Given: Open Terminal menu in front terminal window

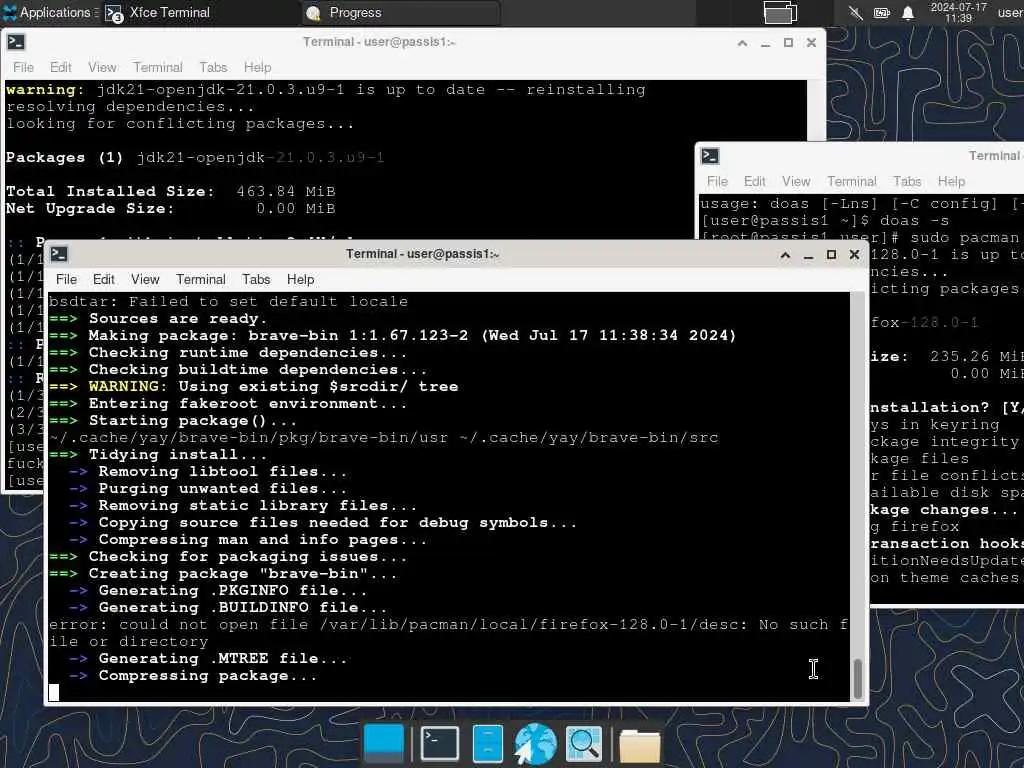Looking at the screenshot, I should click(x=200, y=280).
